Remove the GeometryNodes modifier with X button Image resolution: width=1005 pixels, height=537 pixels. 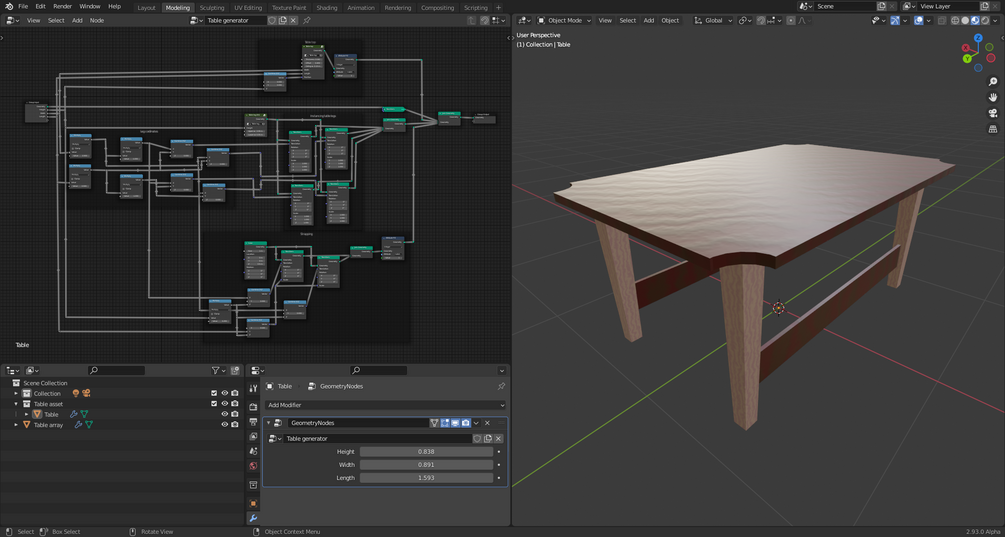coord(487,423)
